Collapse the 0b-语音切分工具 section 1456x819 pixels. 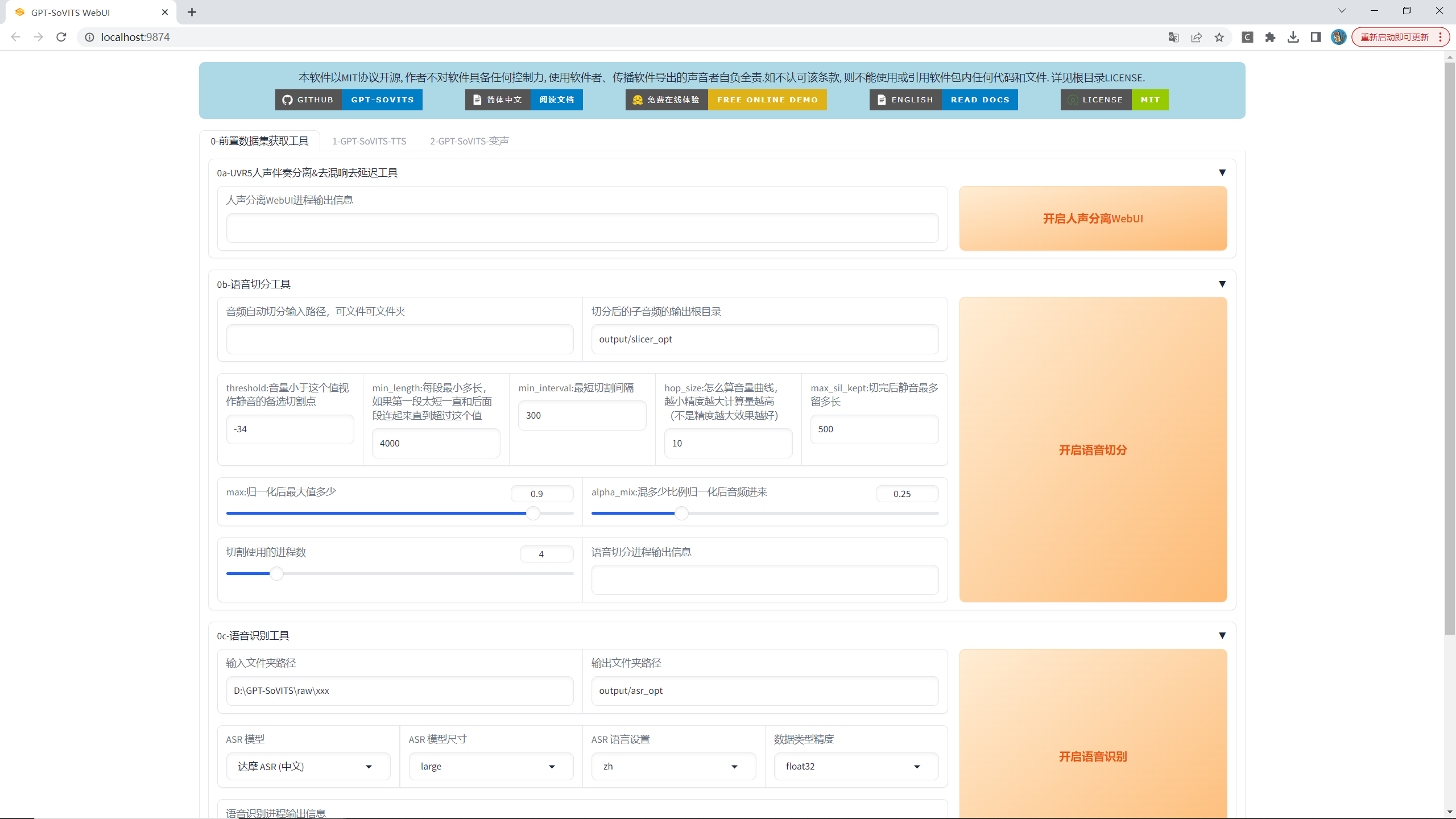[x=1222, y=284]
